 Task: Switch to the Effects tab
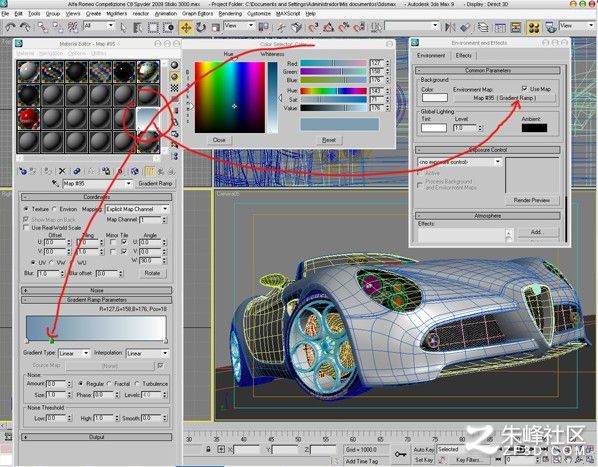(464, 56)
